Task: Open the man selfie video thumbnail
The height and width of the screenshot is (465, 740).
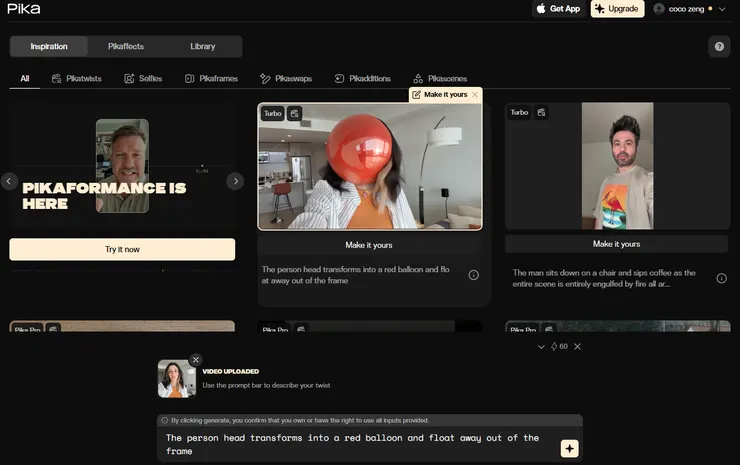Action: tap(617, 166)
